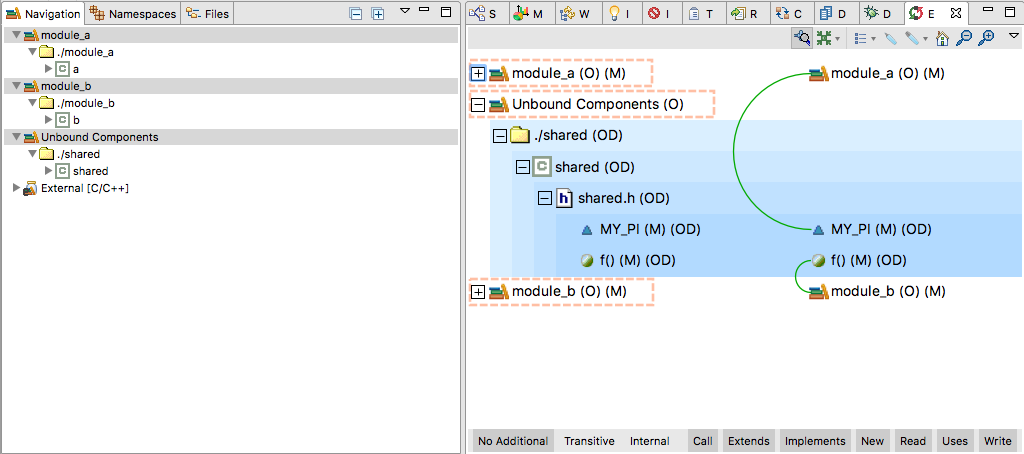
Task: Toggle the No Additional filter
Action: click(513, 441)
